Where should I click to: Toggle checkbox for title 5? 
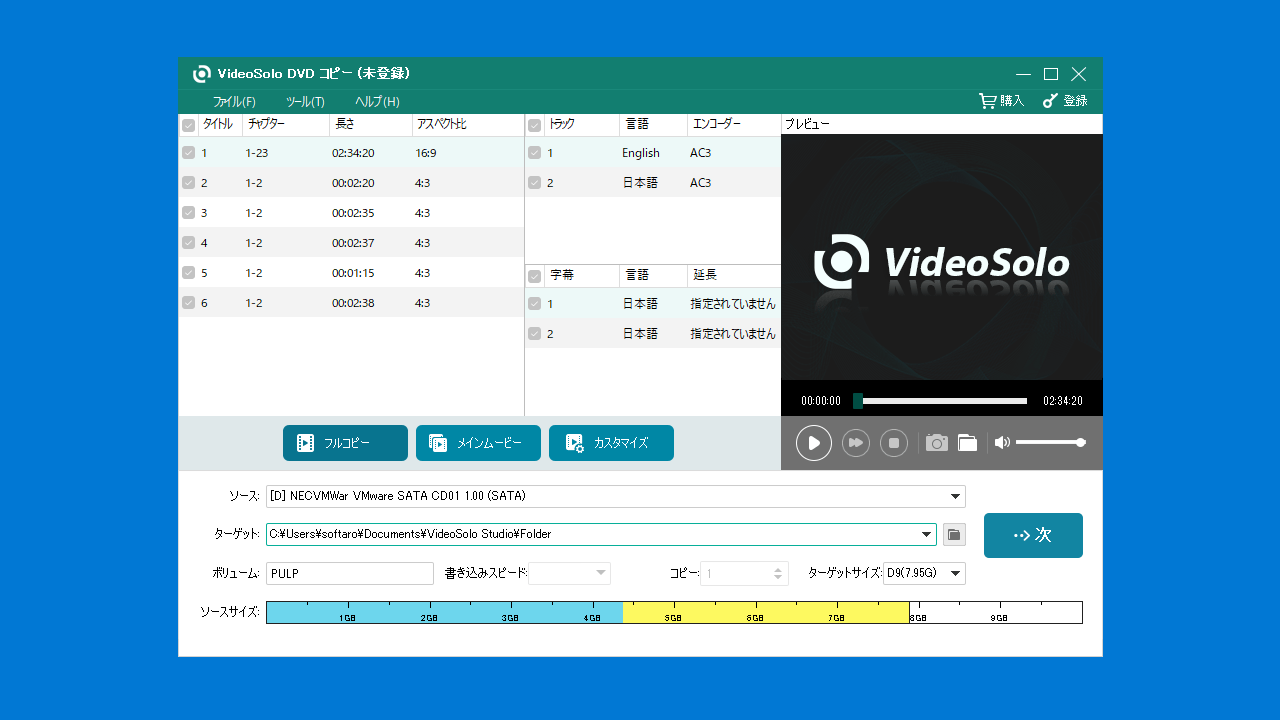coord(188,273)
